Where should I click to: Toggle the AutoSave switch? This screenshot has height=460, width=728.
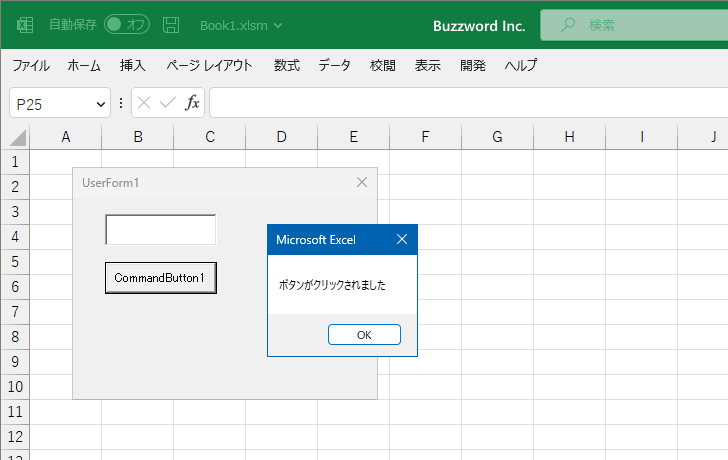pos(127,25)
